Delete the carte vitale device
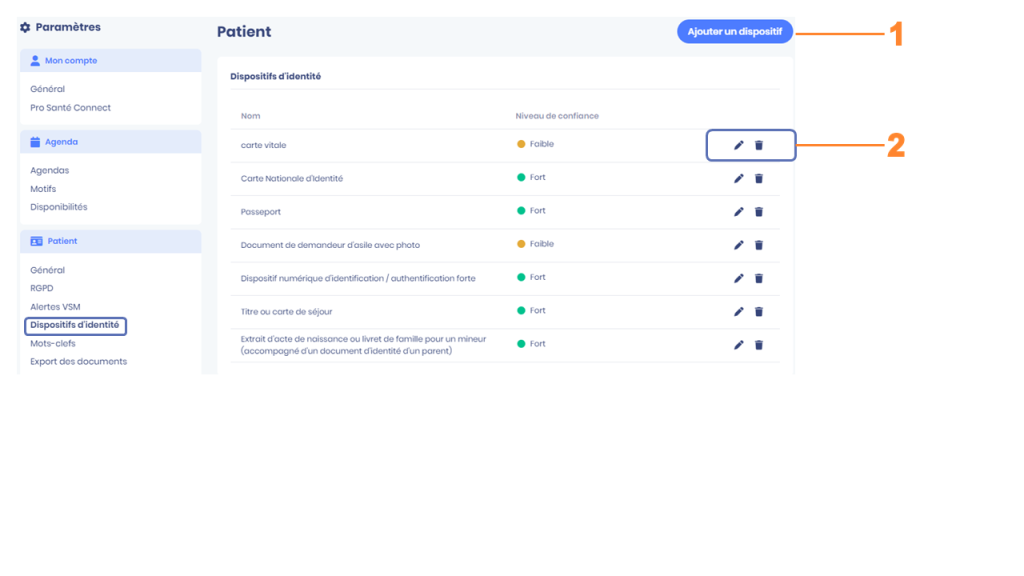Image resolution: width=1024 pixels, height=576 pixels. click(759, 145)
